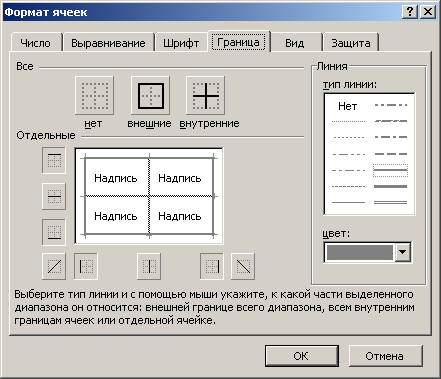Switch to the 'Шрифт' tab
This screenshot has height=379, width=441.
click(181, 43)
